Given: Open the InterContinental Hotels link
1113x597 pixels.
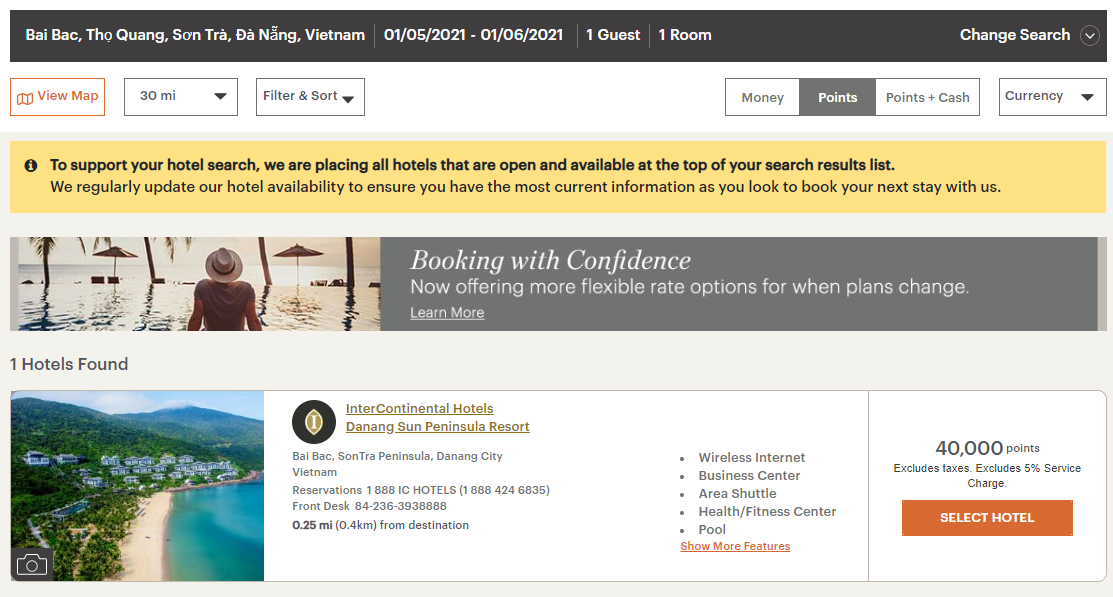Looking at the screenshot, I should click(x=420, y=408).
